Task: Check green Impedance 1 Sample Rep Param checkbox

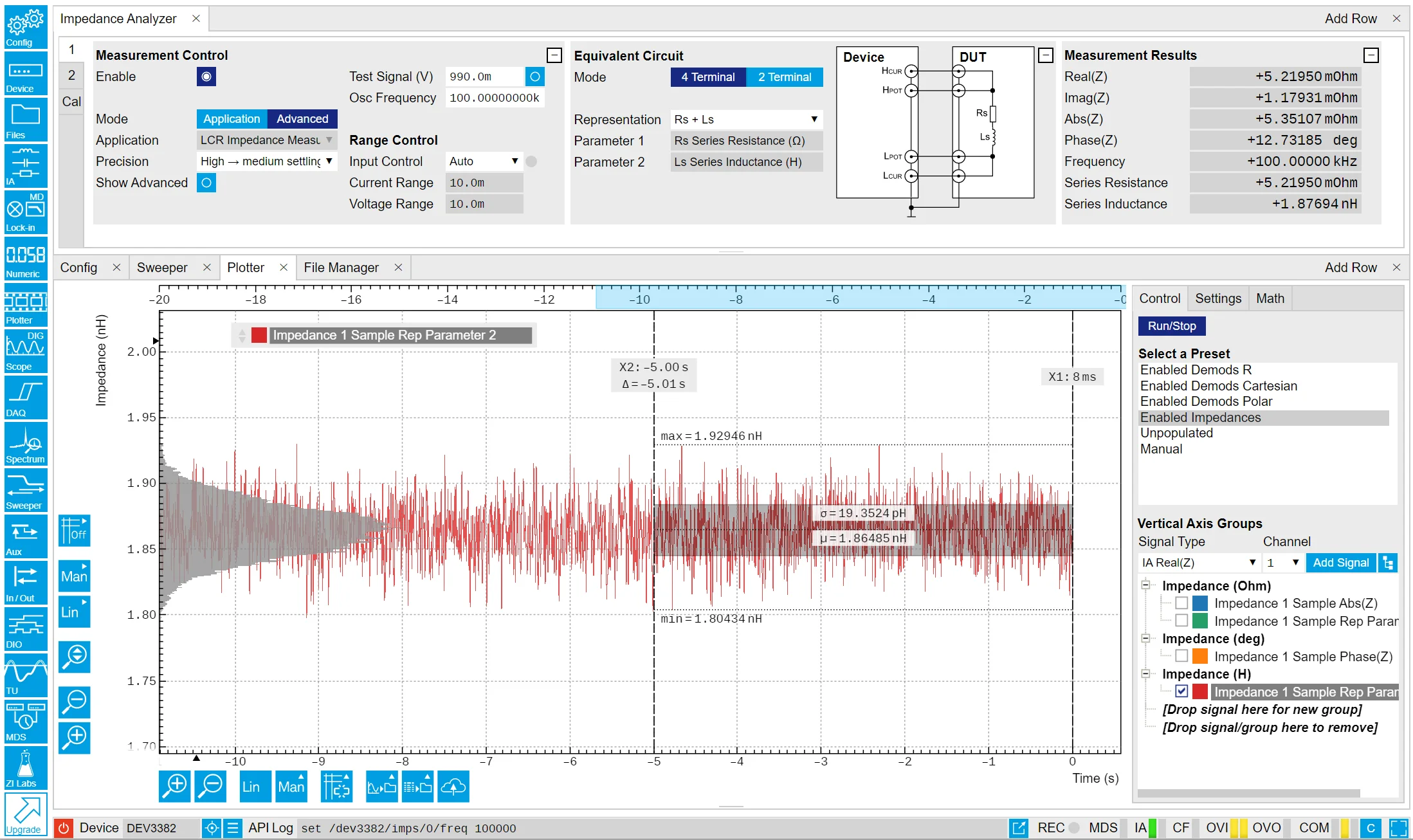Action: (x=1181, y=621)
